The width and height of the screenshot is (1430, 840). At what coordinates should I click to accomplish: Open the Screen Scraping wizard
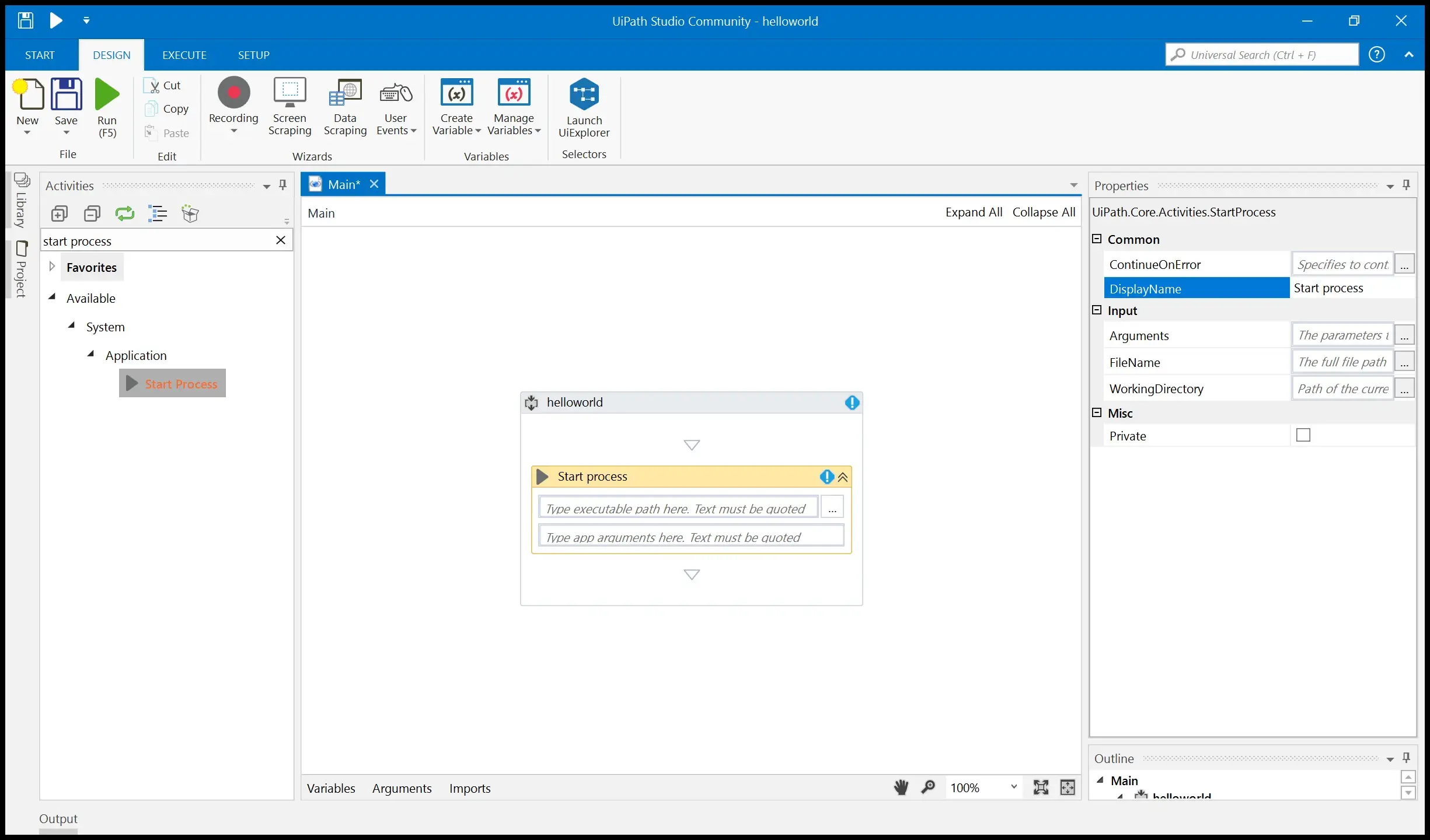pyautogui.click(x=290, y=107)
